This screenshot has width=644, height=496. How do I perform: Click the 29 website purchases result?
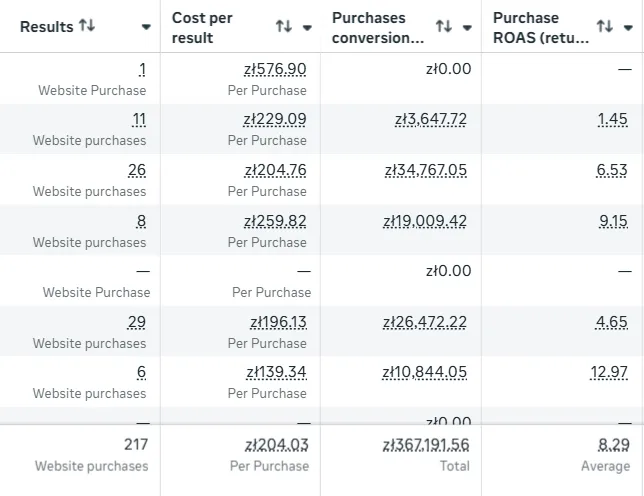(137, 321)
